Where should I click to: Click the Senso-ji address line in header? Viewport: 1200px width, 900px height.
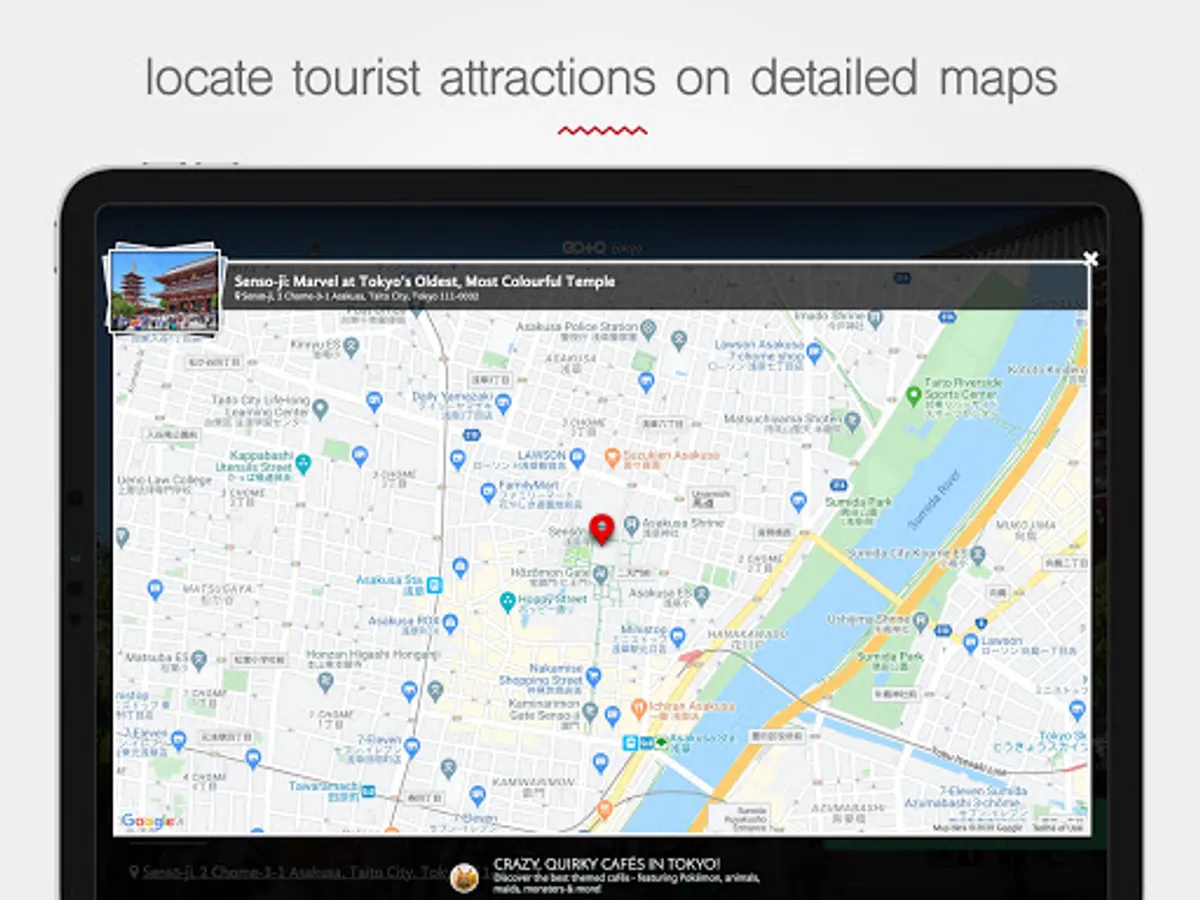pos(356,297)
